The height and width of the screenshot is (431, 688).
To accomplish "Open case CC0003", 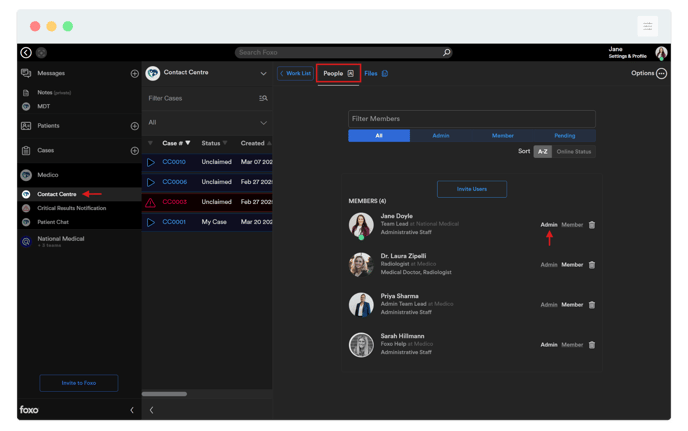I will (x=175, y=202).
